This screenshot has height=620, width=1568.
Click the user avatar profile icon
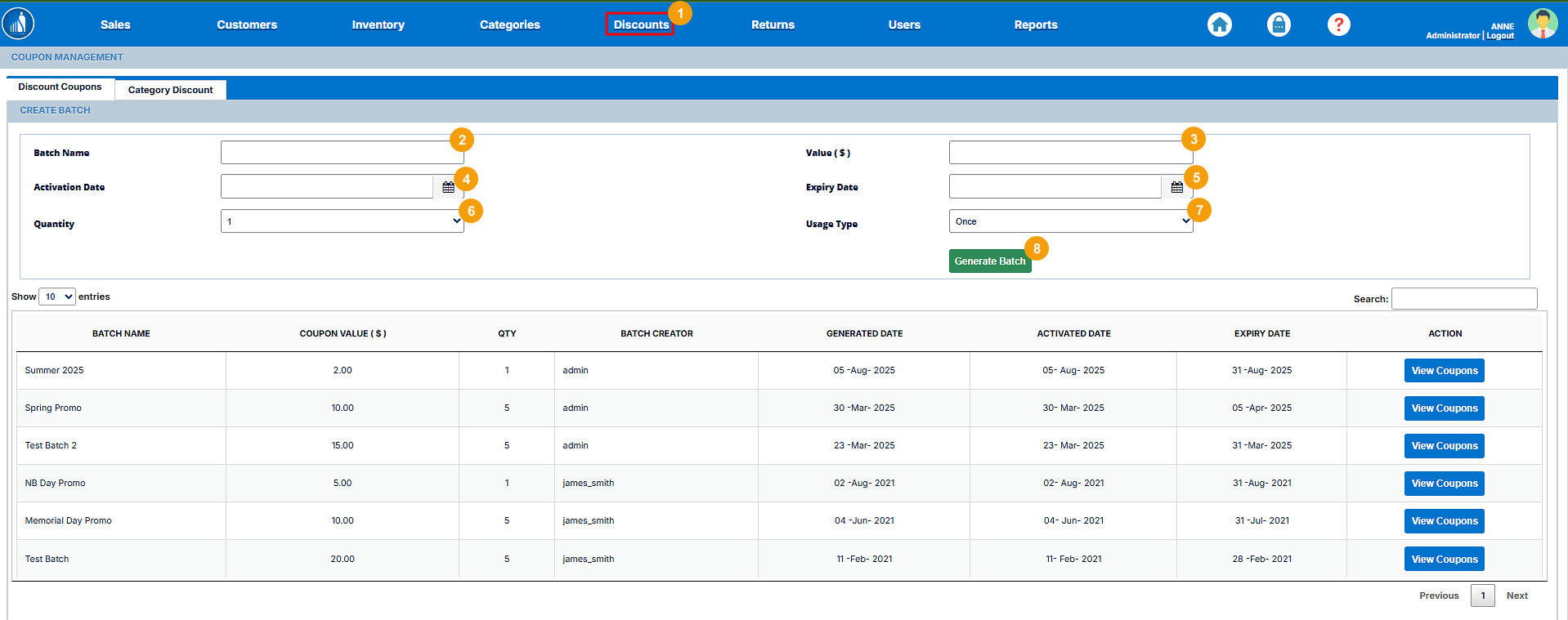coord(1542,24)
